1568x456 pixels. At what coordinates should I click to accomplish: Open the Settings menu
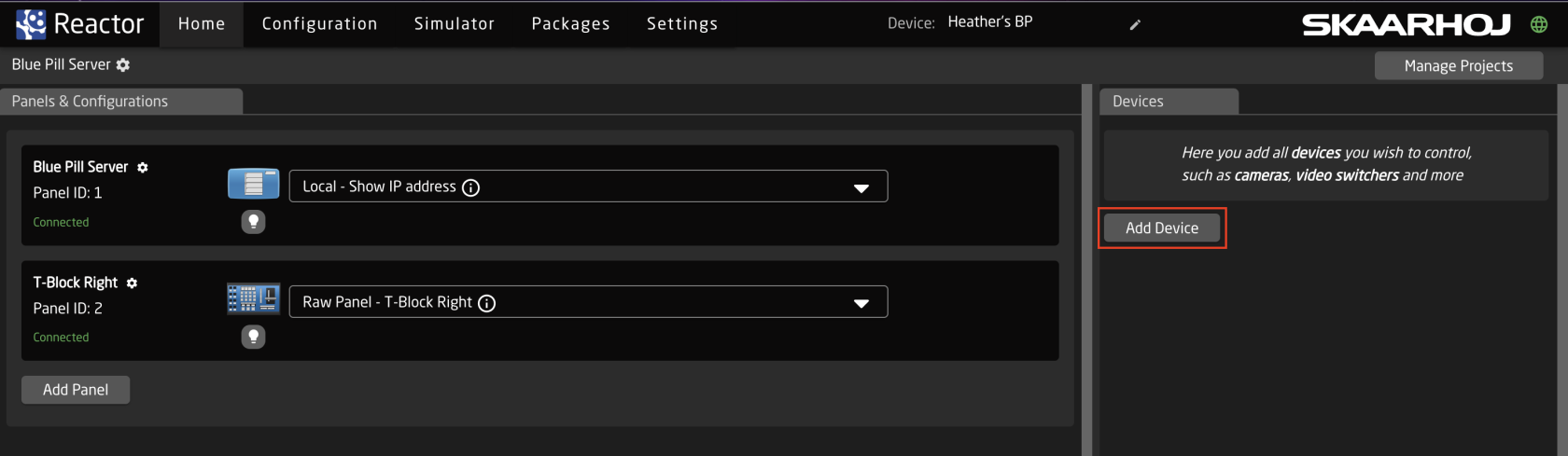(x=682, y=24)
